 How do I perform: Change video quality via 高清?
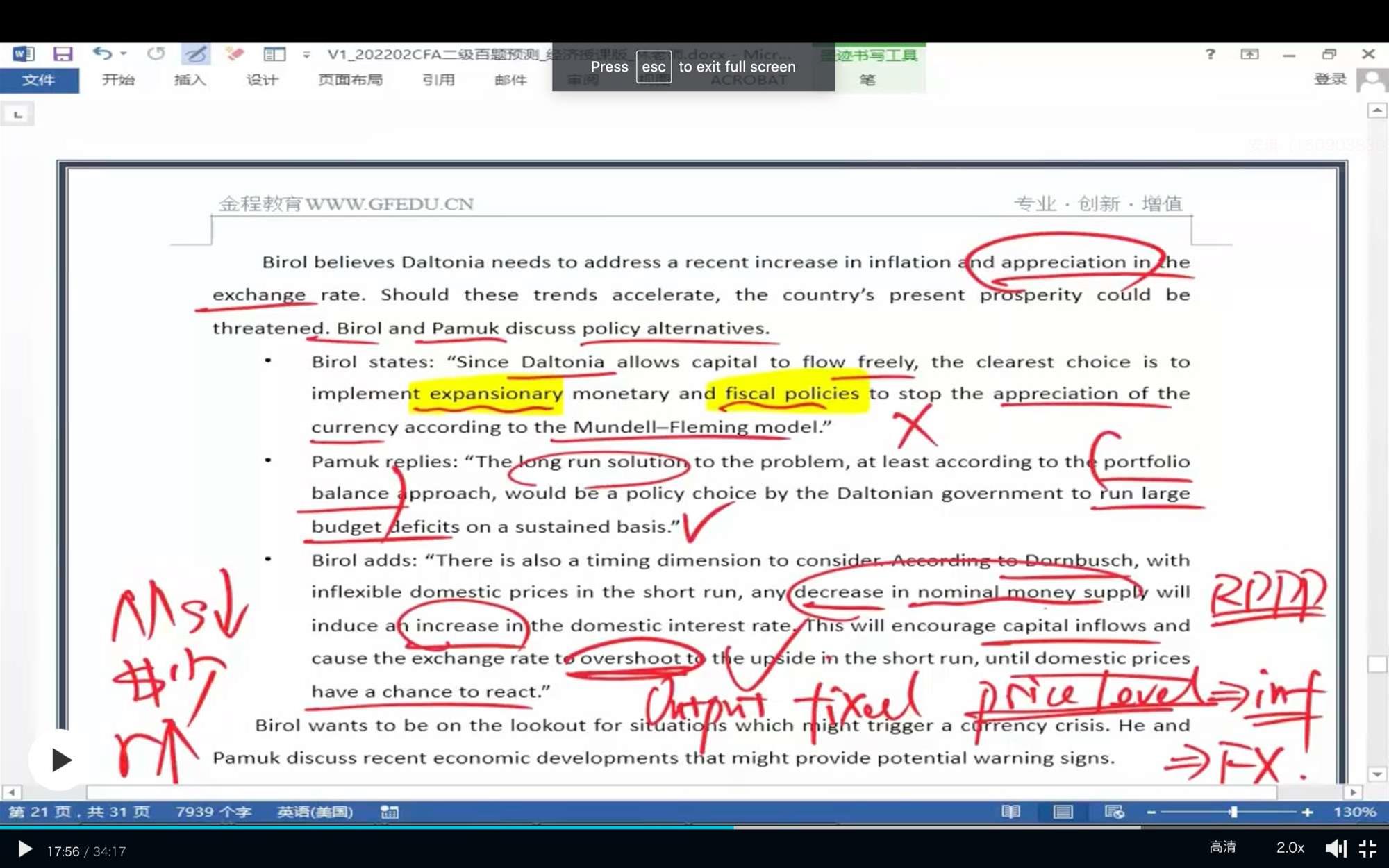point(1222,847)
